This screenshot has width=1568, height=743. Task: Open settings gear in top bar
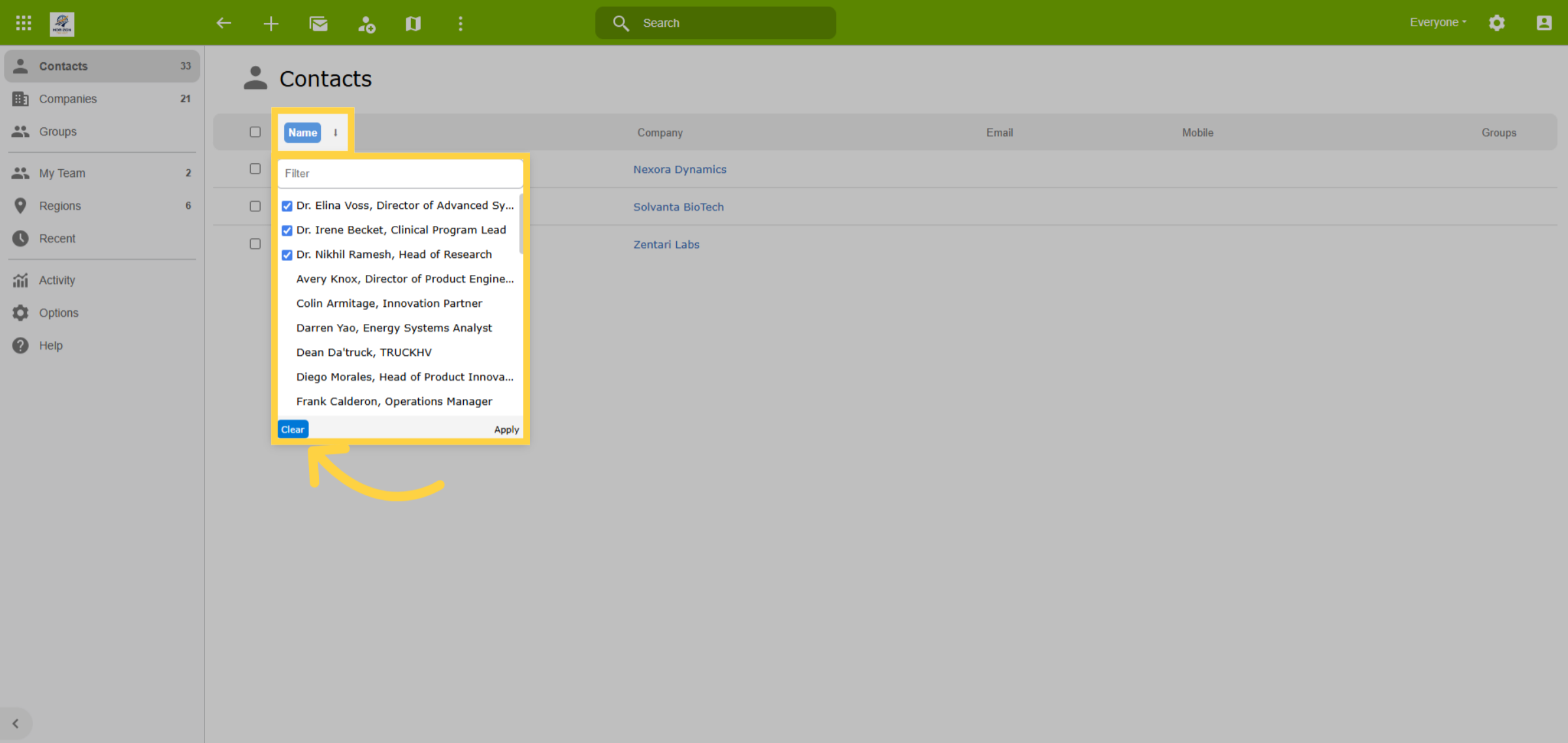1497,23
